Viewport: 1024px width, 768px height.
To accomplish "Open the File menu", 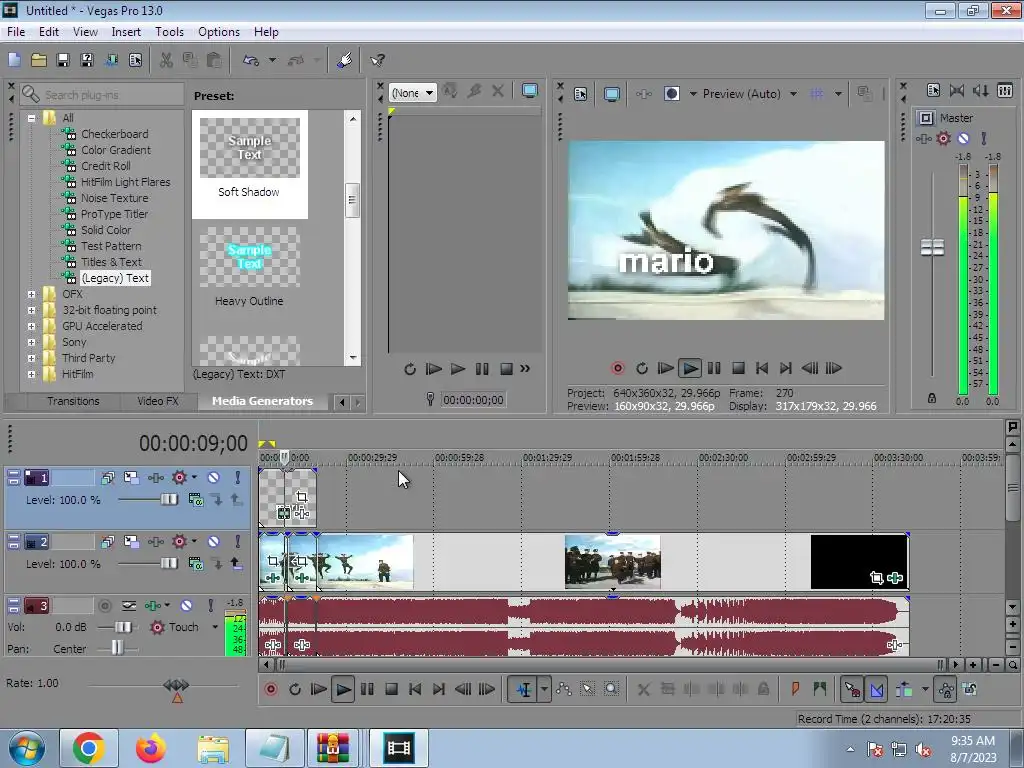I will (16, 32).
